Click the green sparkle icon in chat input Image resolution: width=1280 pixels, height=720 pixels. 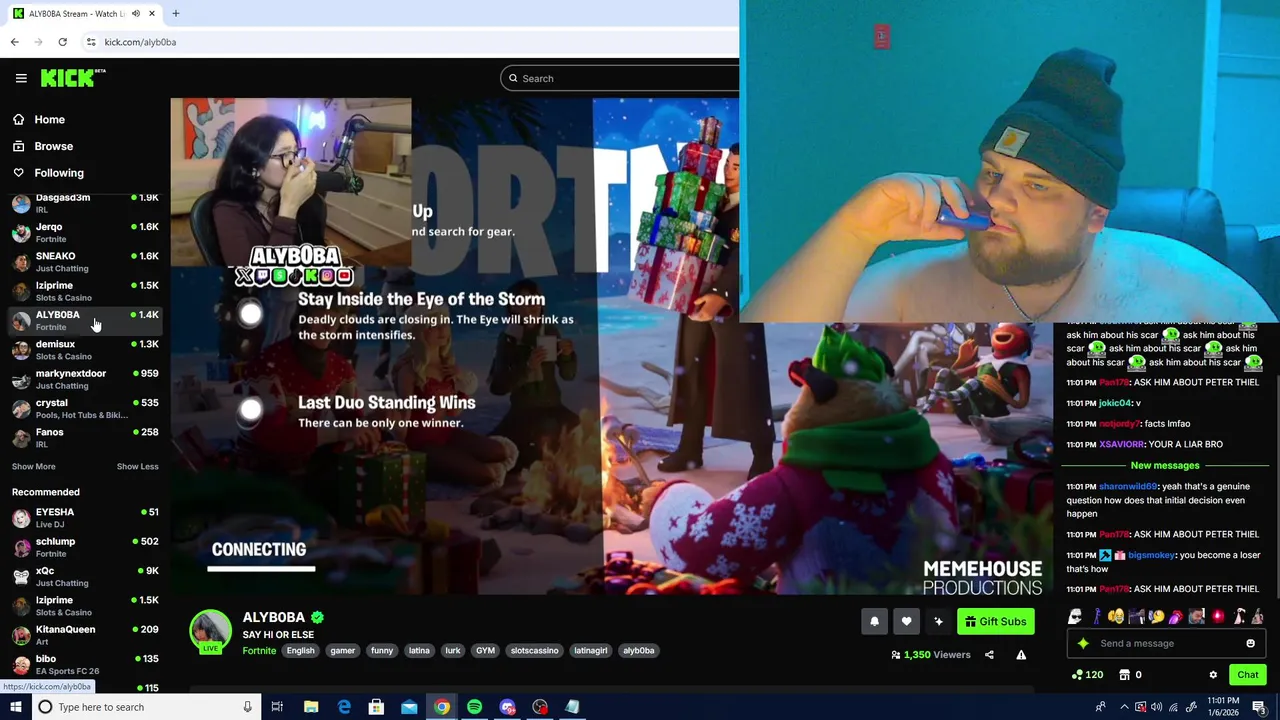pyautogui.click(x=1083, y=644)
